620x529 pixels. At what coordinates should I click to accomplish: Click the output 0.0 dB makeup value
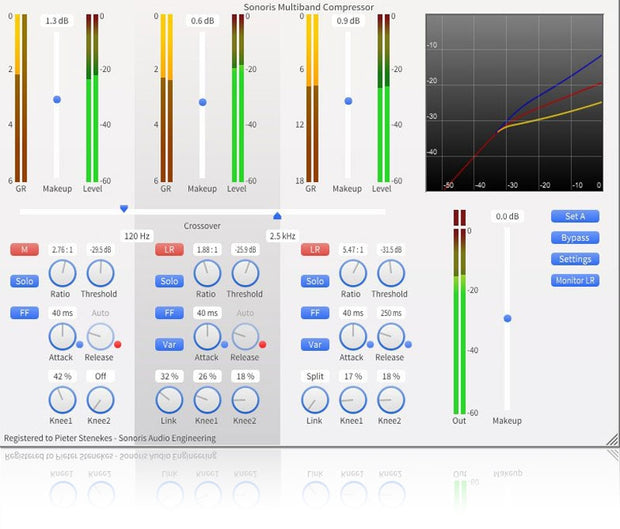[x=507, y=216]
